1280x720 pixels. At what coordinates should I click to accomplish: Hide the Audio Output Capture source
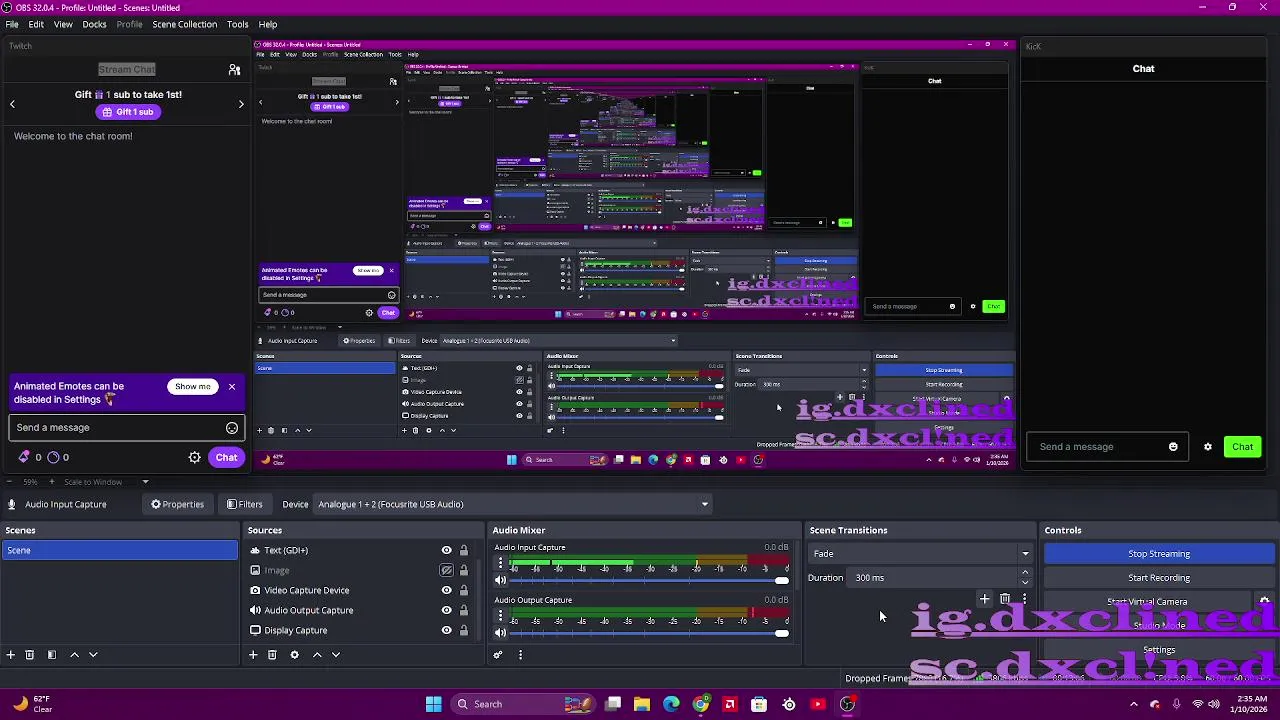[447, 611]
